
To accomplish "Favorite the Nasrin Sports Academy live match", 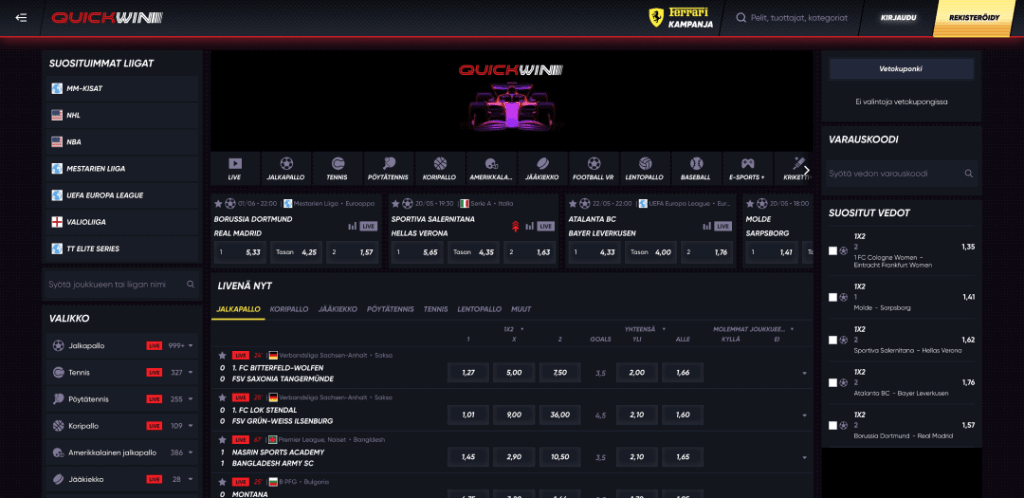I will point(222,440).
